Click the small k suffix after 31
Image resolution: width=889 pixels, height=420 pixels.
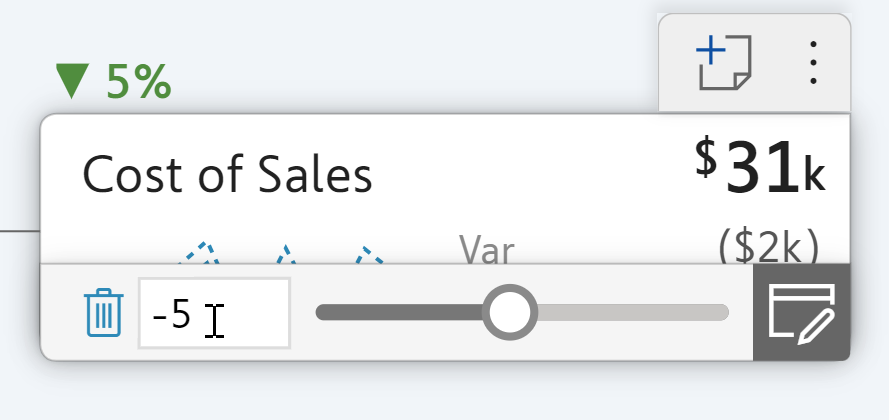815,177
